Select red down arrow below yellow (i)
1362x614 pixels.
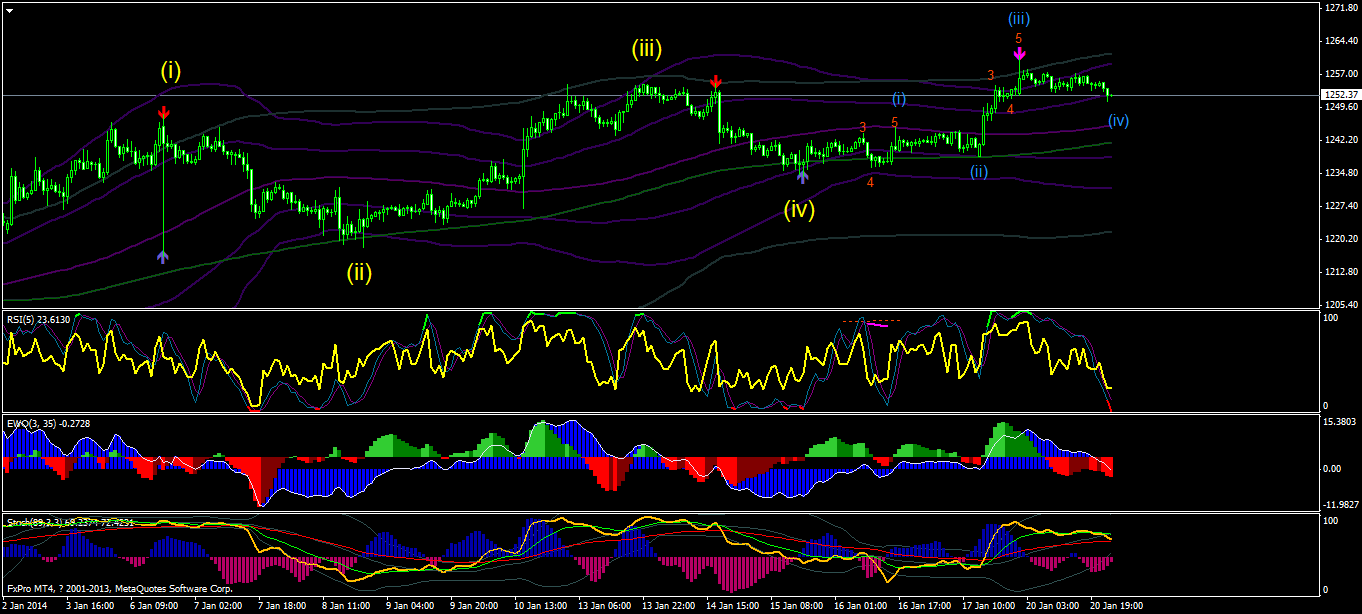[164, 114]
